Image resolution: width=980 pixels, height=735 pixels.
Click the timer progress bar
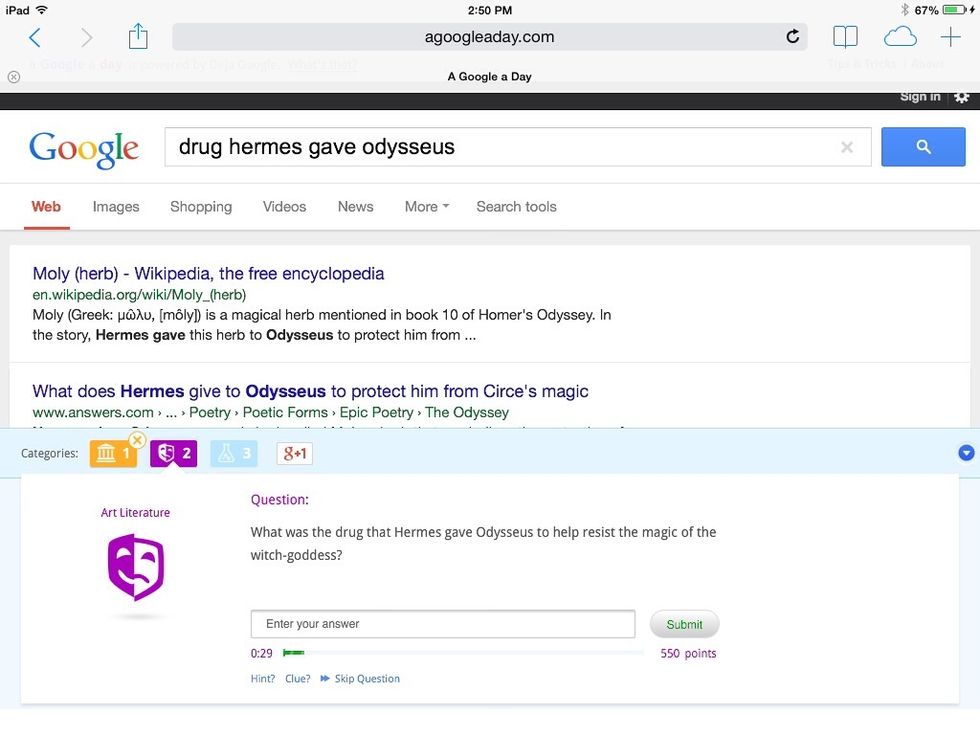point(463,653)
